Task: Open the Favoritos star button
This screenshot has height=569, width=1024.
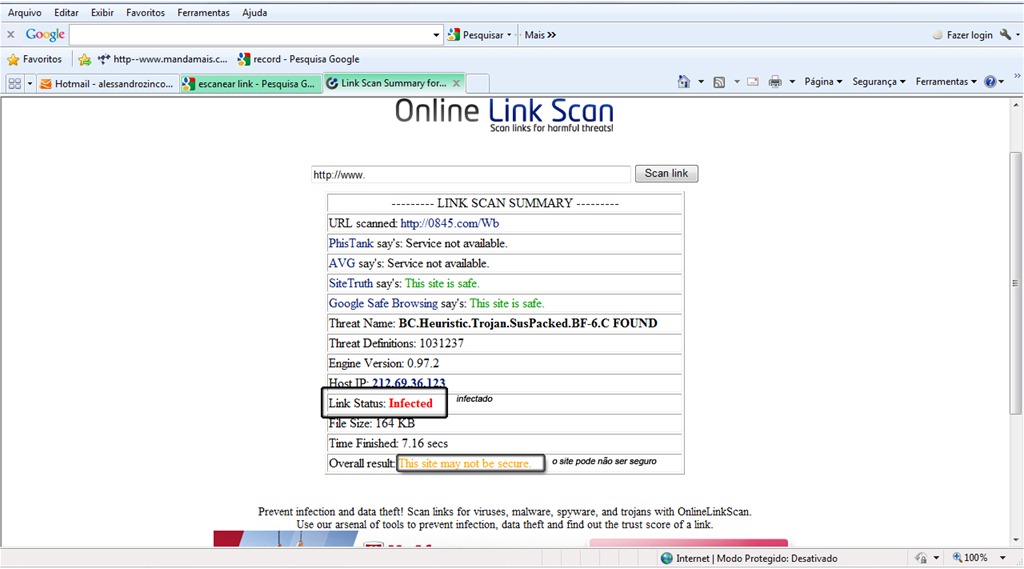Action: (35, 59)
